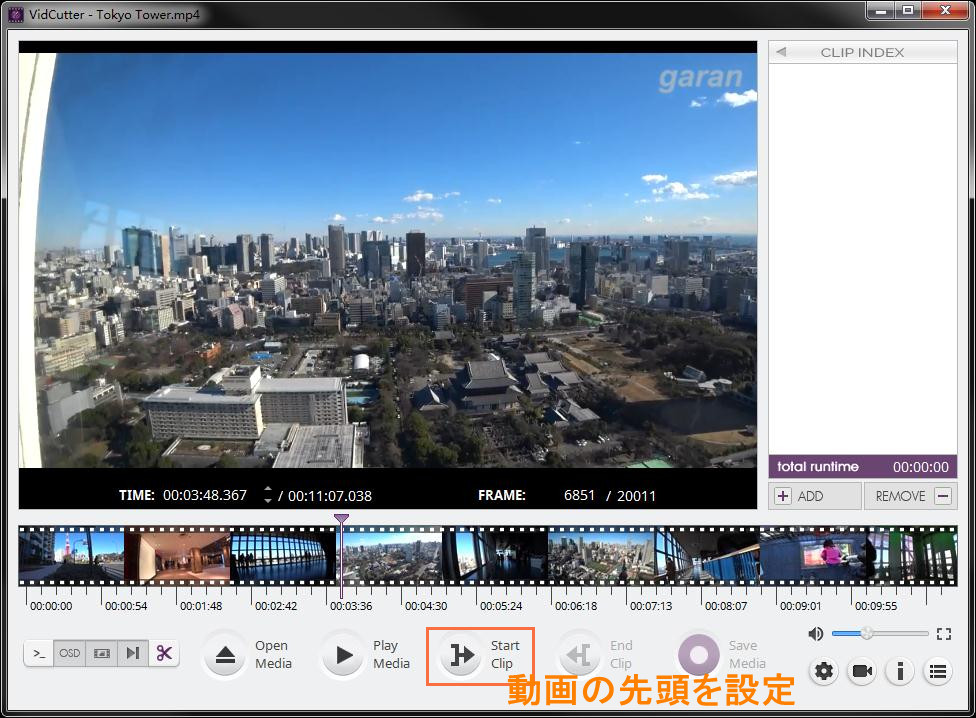
Task: Open VidCutter settings via gear icon
Action: (823, 671)
